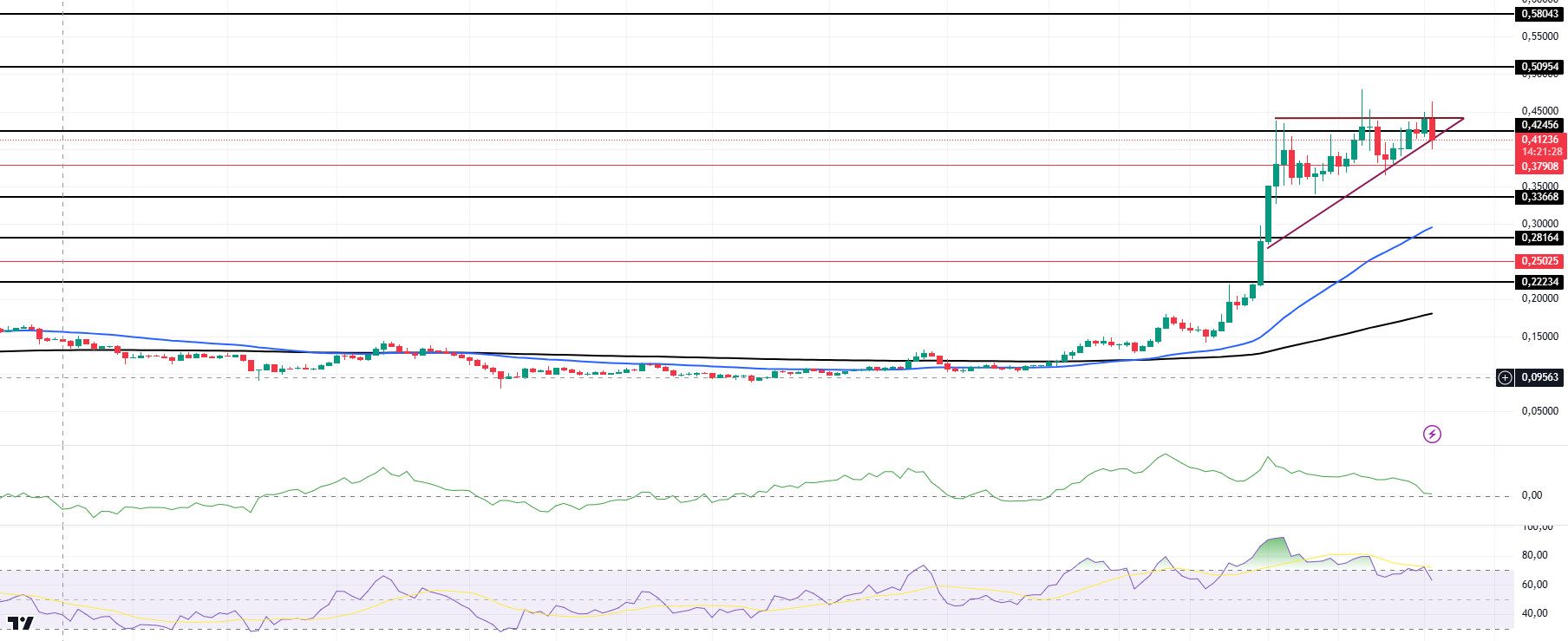Select the 0,33668 price level label

pyautogui.click(x=1539, y=197)
